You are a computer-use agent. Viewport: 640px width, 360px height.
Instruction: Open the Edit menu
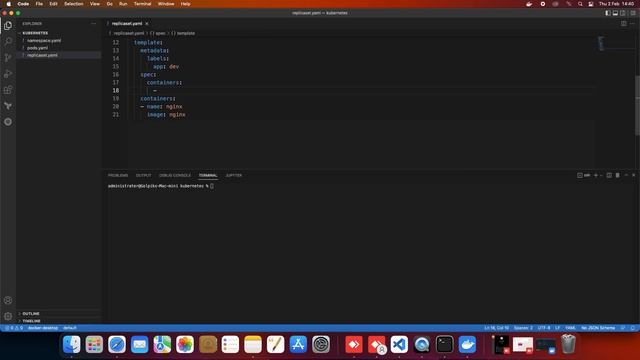53,4
